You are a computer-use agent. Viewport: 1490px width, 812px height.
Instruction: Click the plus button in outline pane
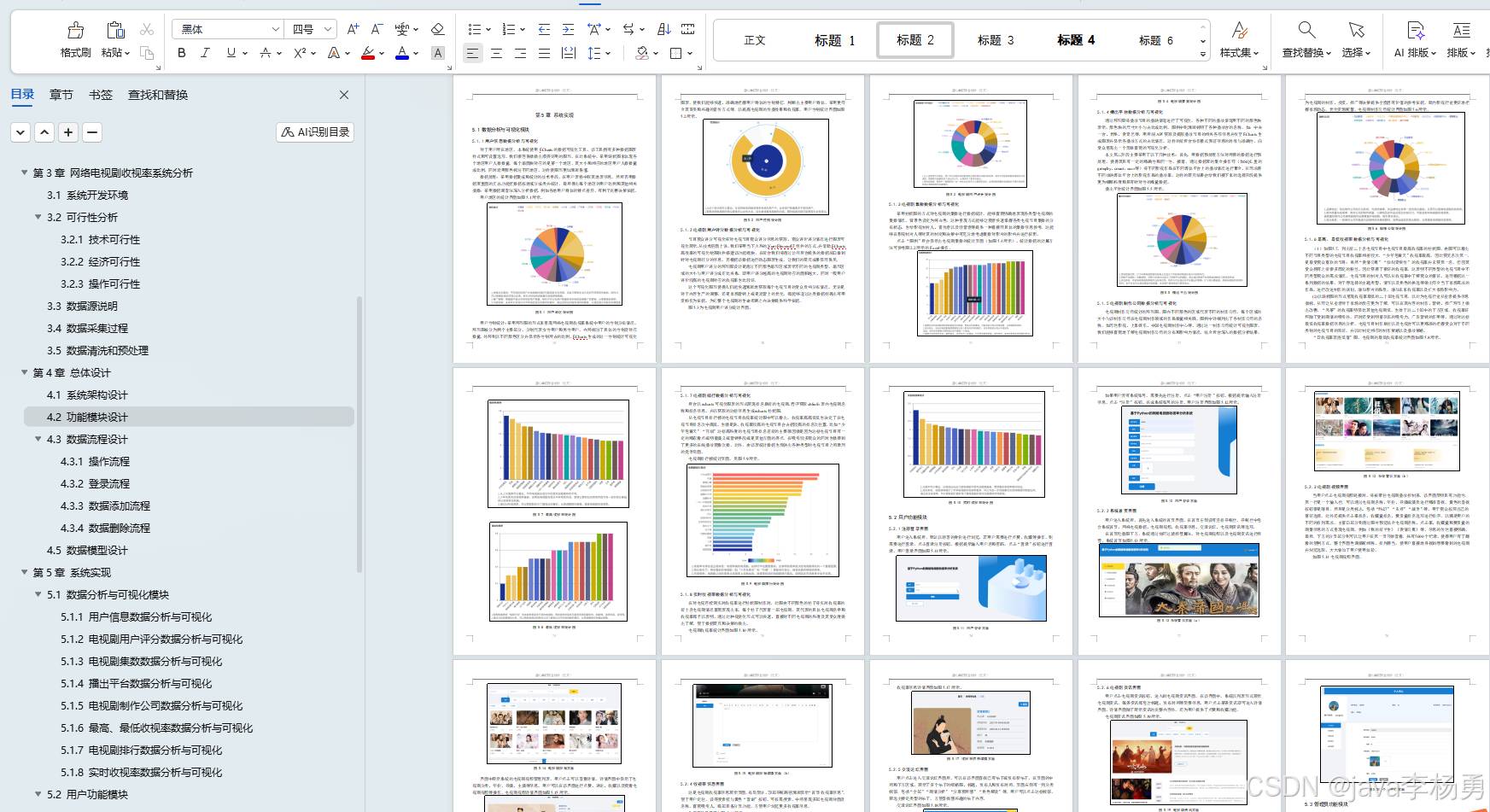(68, 132)
